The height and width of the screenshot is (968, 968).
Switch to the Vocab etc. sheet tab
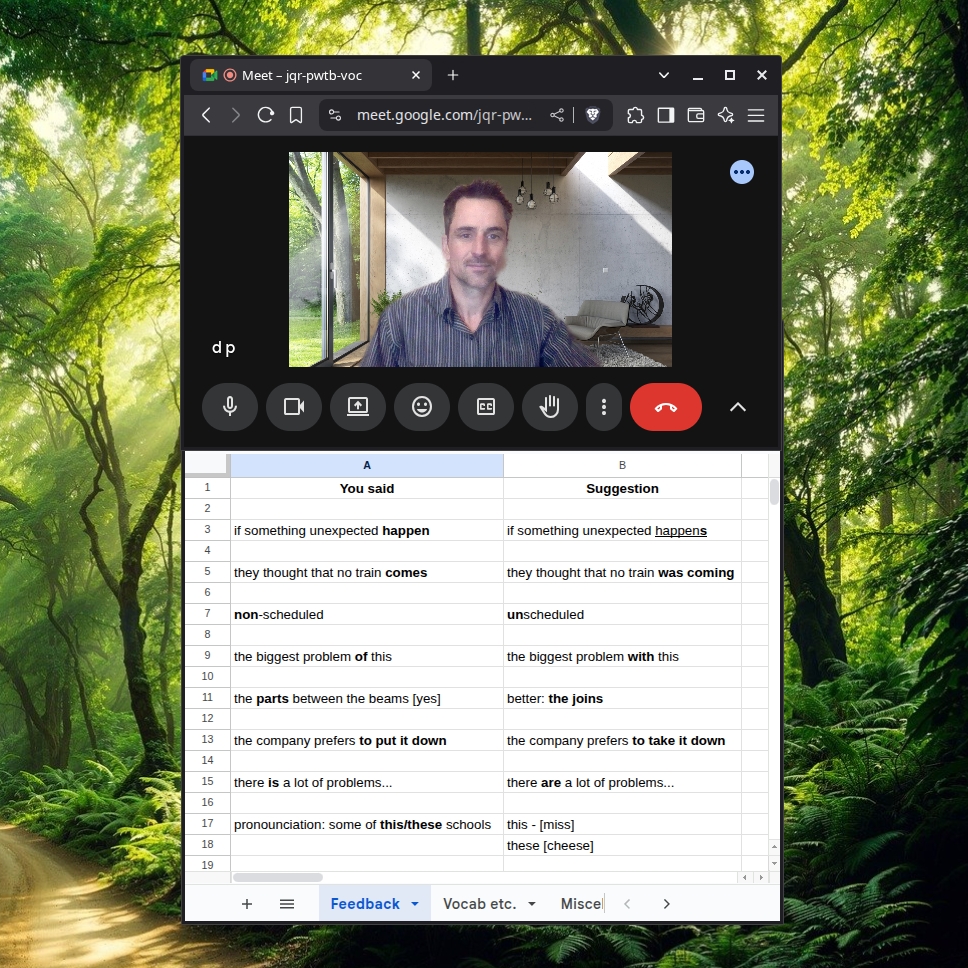click(479, 904)
